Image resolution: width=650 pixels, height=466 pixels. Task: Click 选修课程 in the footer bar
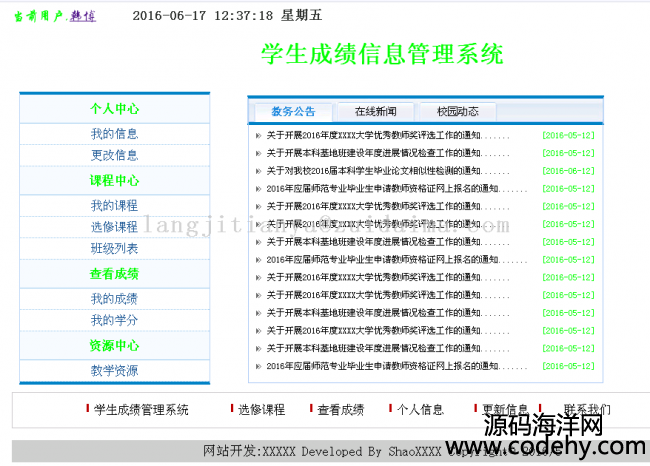click(x=262, y=410)
